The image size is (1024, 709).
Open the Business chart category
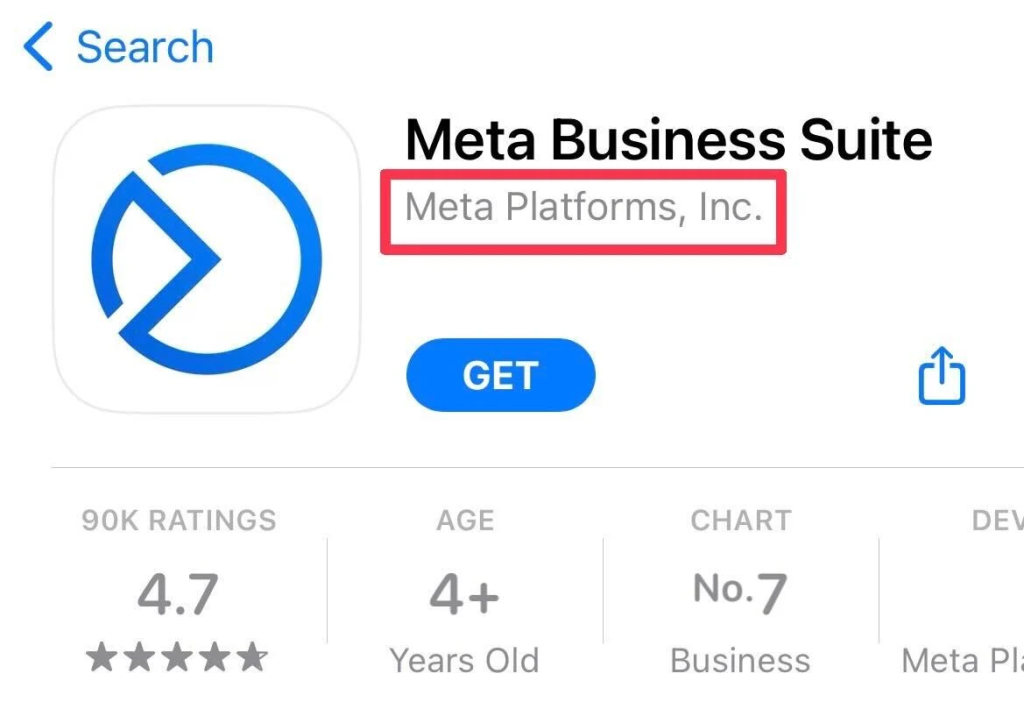(740, 660)
